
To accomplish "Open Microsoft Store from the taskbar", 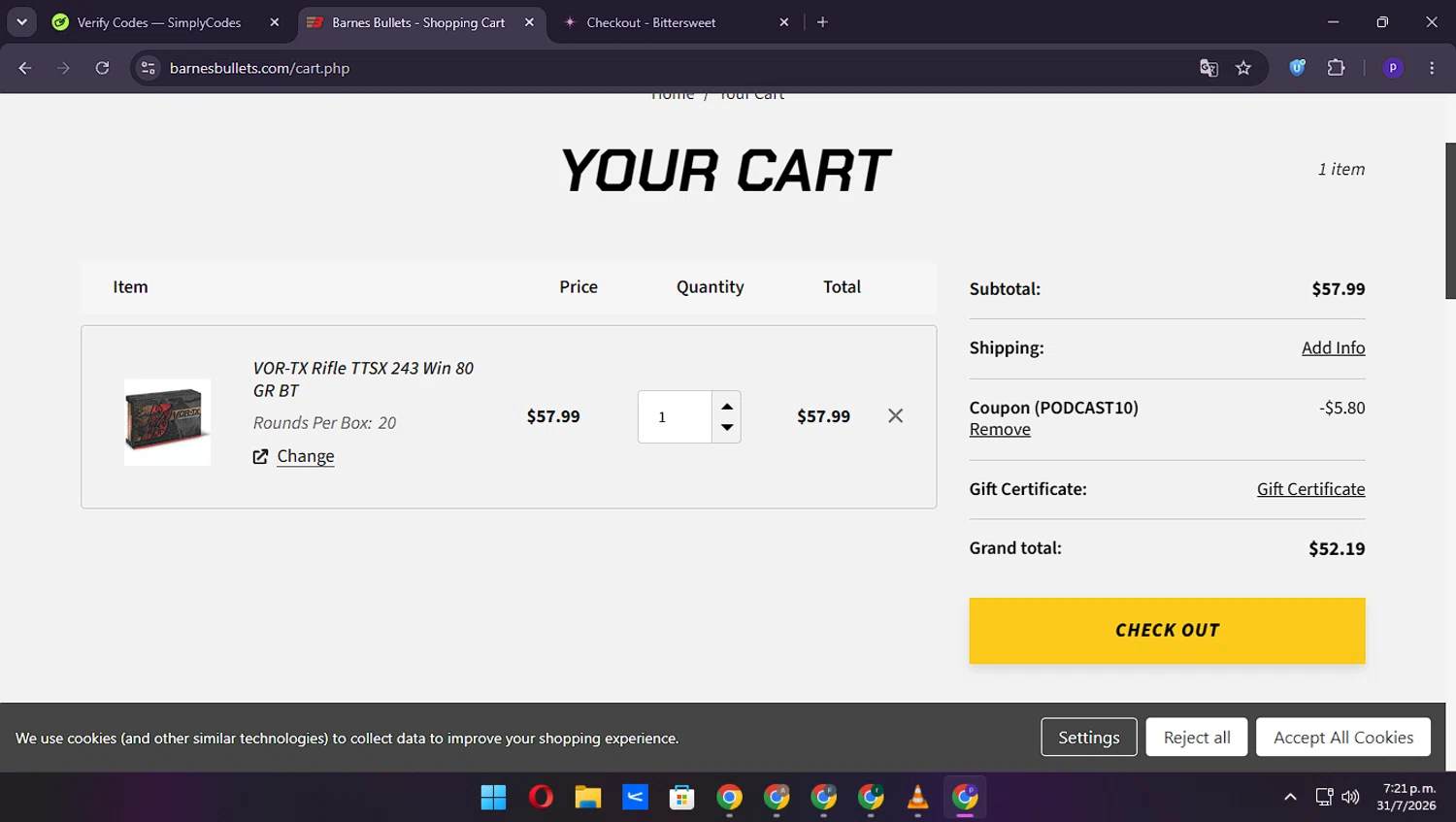I will 681,798.
